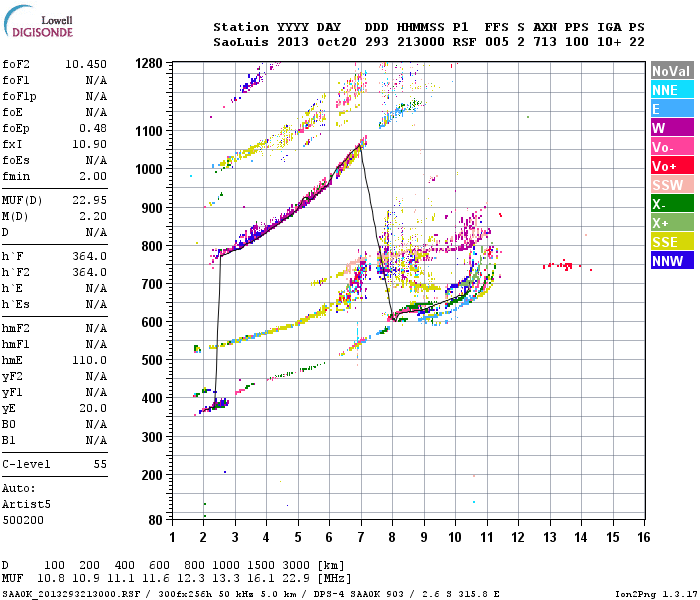Click the 16 MHz x-axis label
Screen dimensions: 700x600
(644, 537)
